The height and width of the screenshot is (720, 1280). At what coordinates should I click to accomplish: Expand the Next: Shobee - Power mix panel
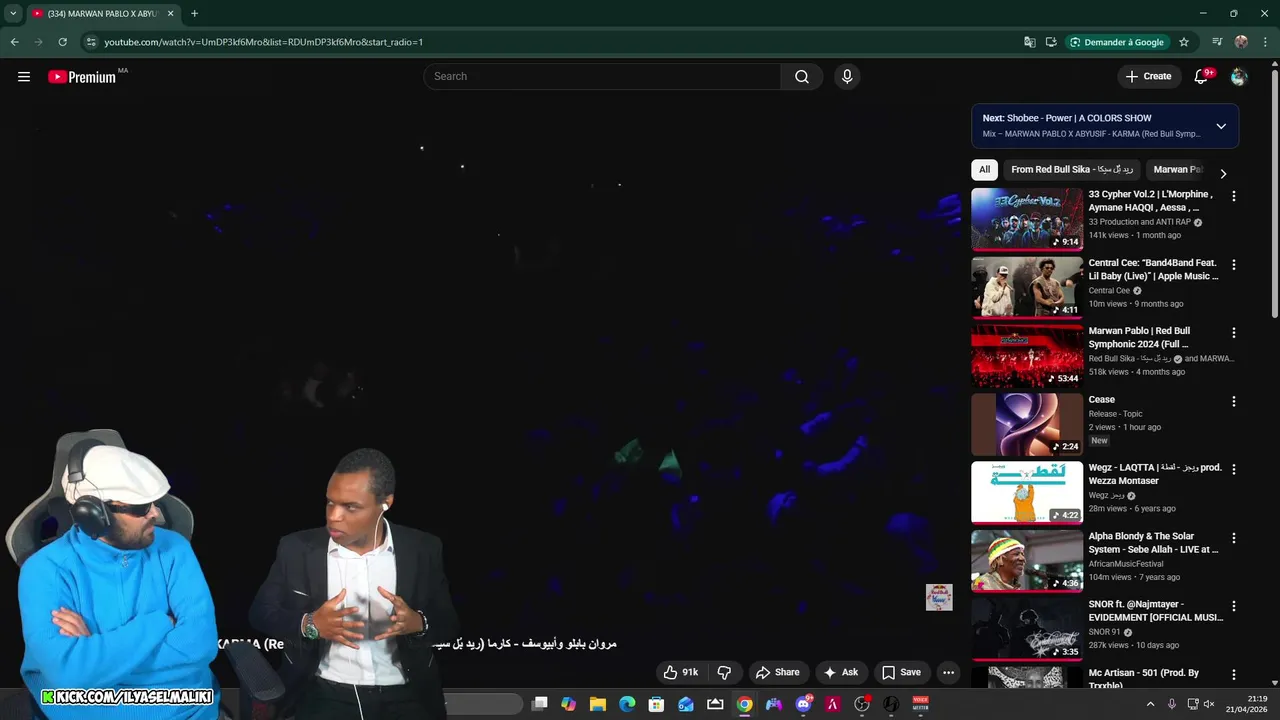(1221, 126)
